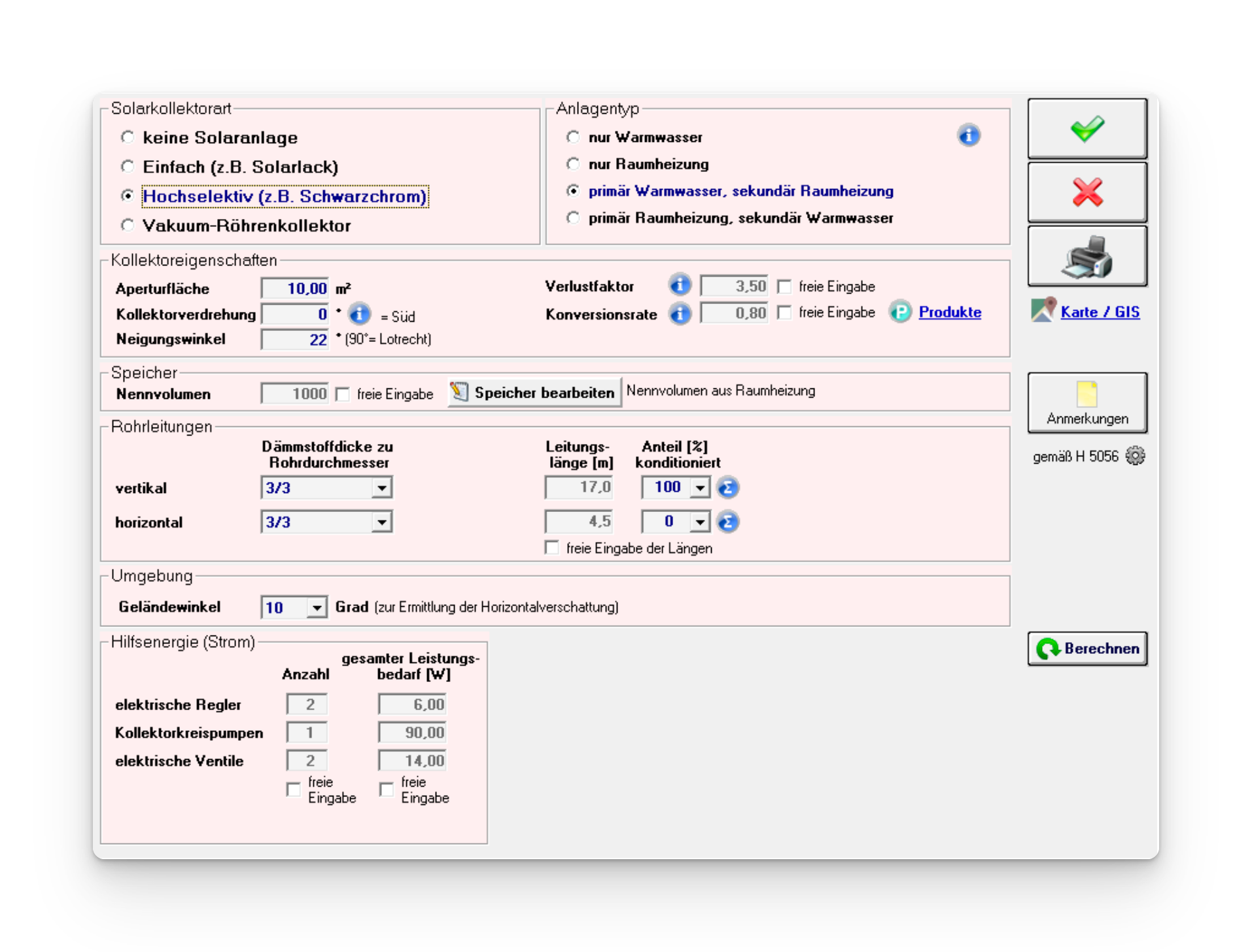Tick freie Eingabe for Nennvolumen
Viewport: 1252px width, 952px height.
coord(342,394)
